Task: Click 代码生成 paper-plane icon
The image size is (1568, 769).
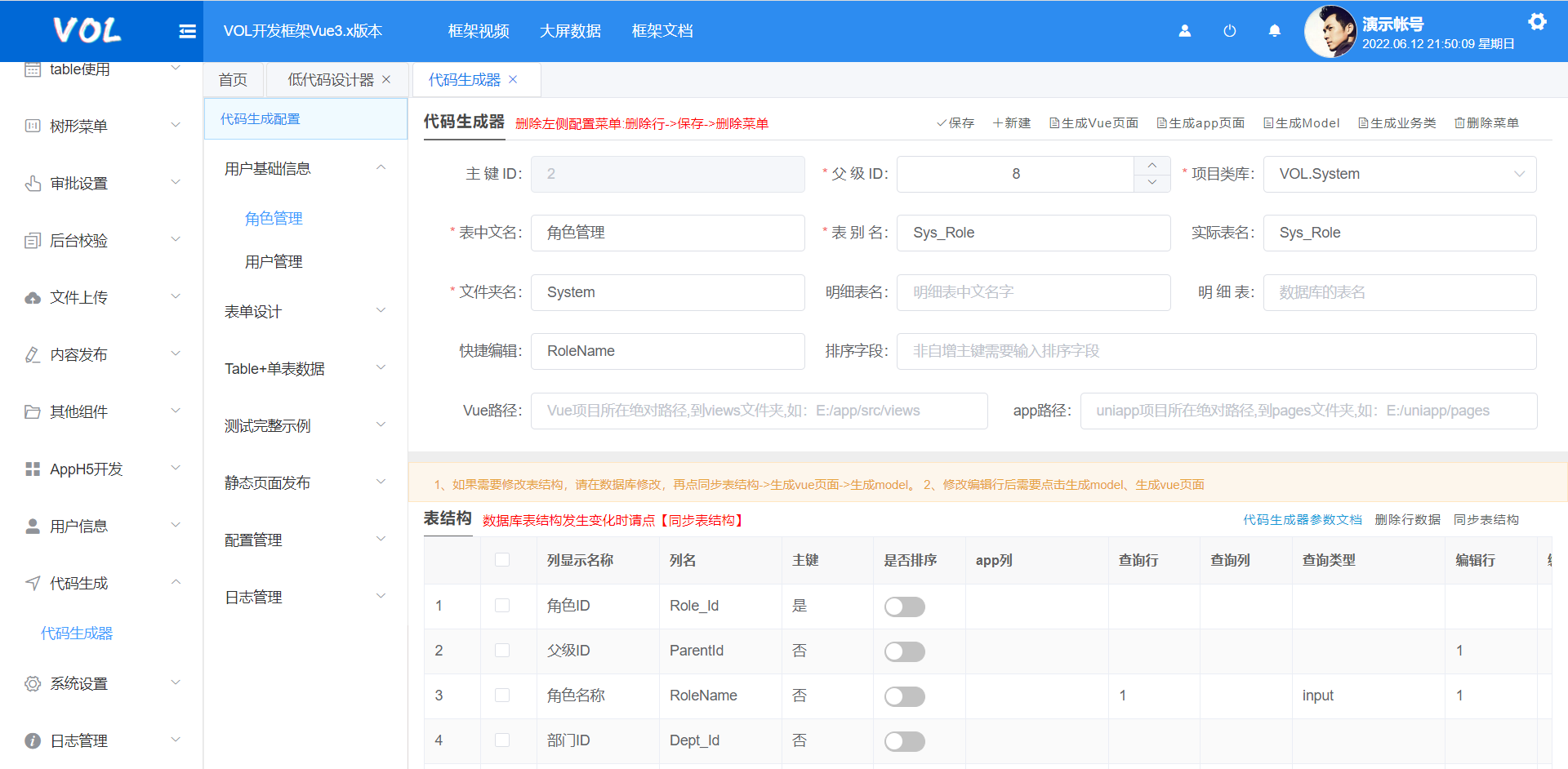Action: [x=33, y=583]
